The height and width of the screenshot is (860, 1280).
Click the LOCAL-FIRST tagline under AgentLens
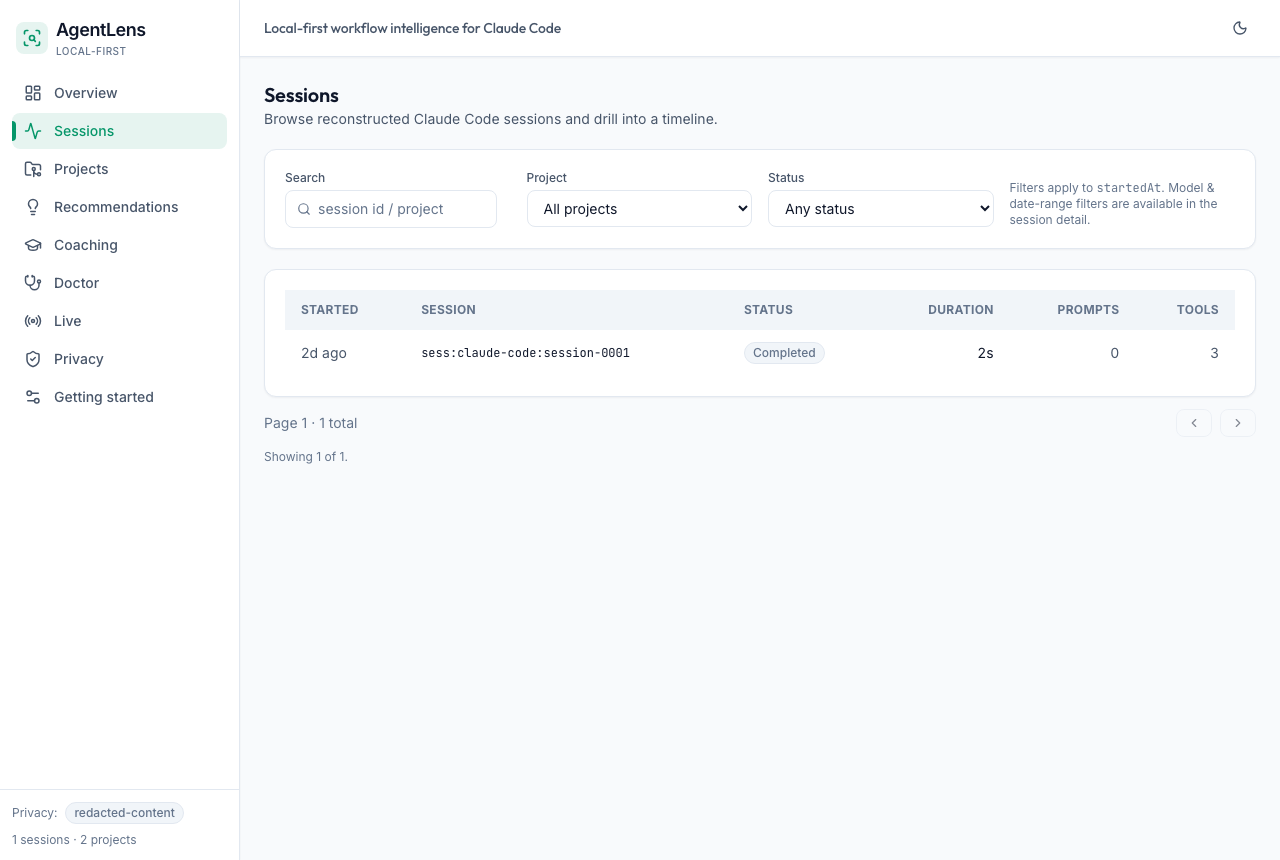[91, 51]
